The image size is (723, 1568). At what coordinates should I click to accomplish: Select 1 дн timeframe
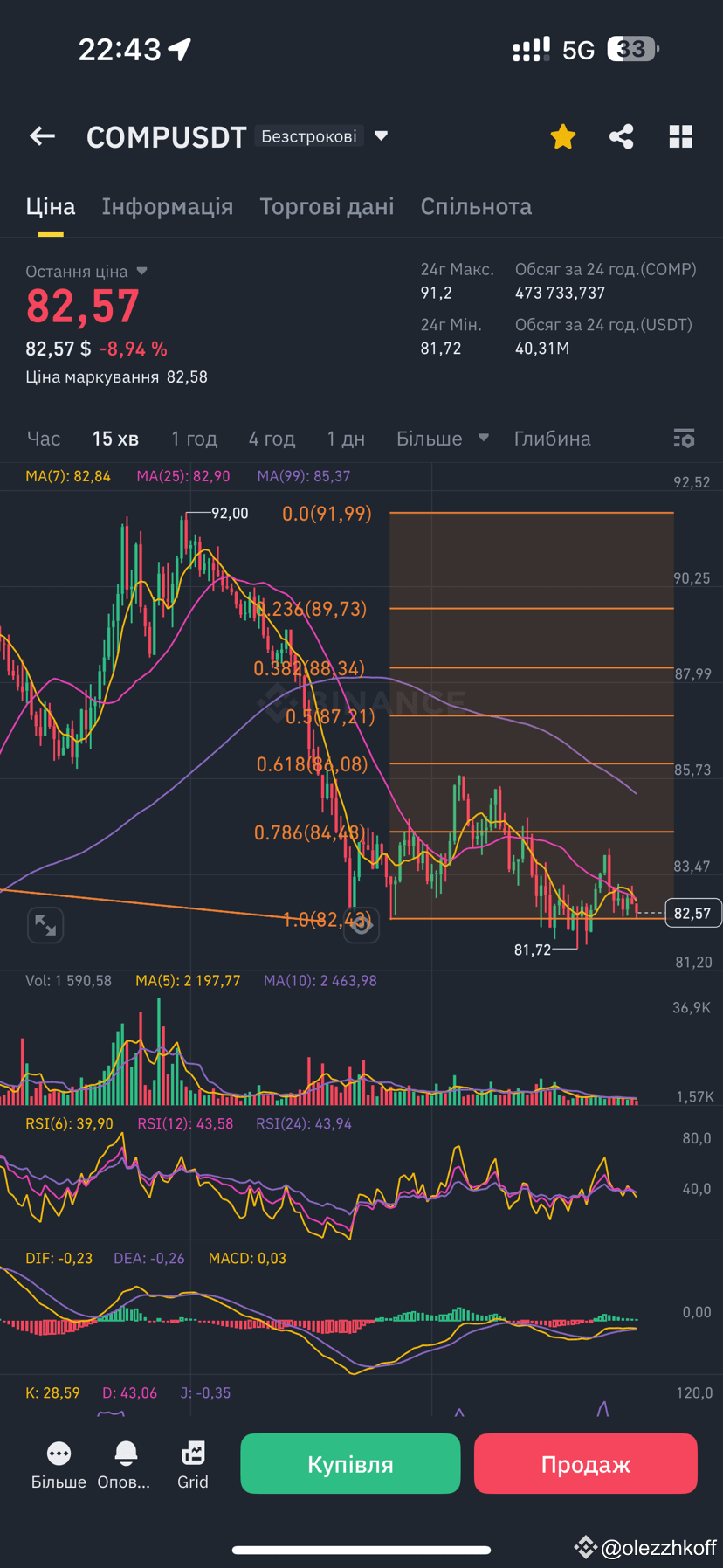pyautogui.click(x=346, y=439)
